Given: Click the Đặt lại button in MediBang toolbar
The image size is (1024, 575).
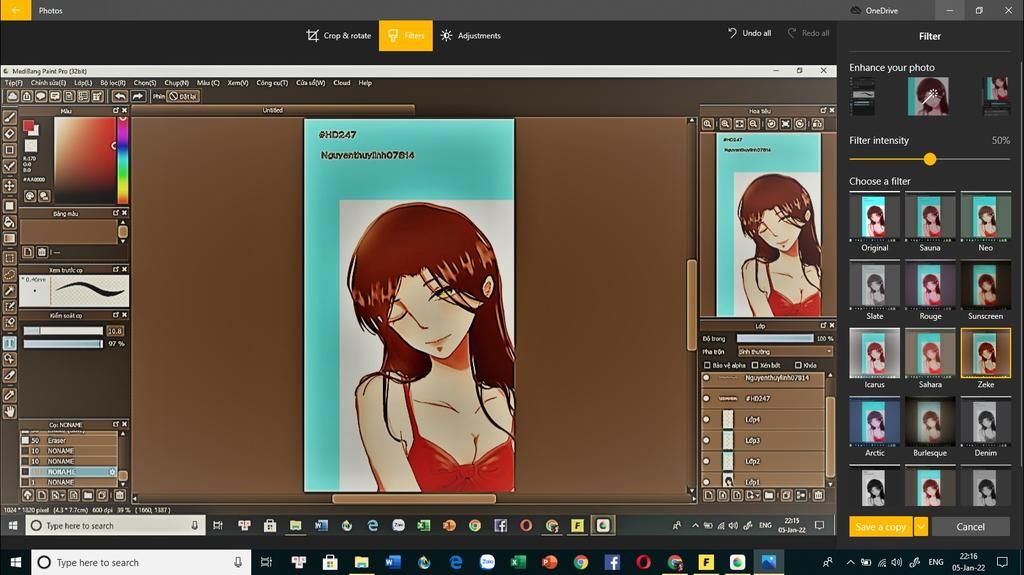Looking at the screenshot, I should (183, 96).
